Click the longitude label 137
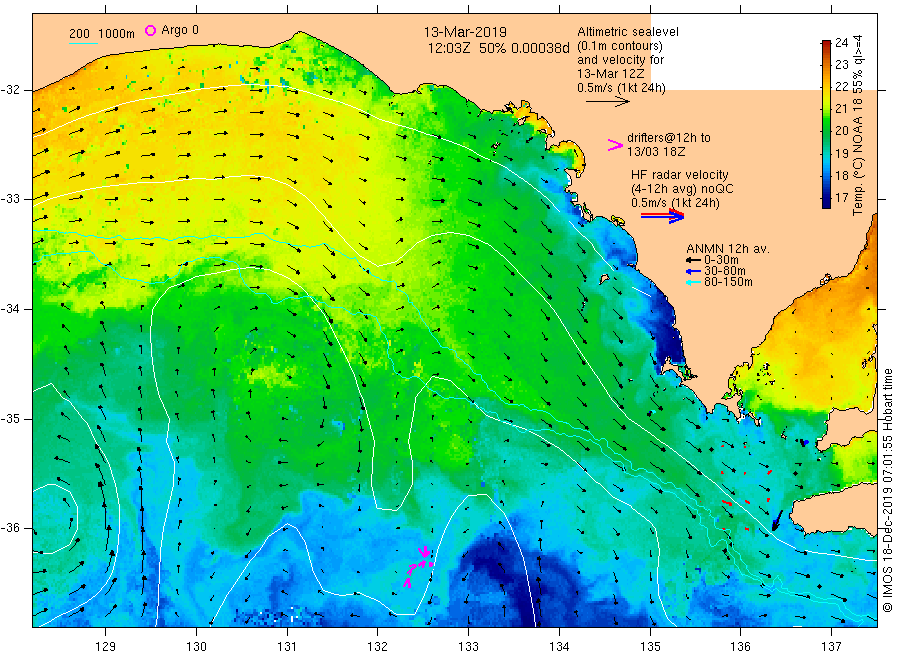Screen dimensions: 900x660 pos(831,647)
